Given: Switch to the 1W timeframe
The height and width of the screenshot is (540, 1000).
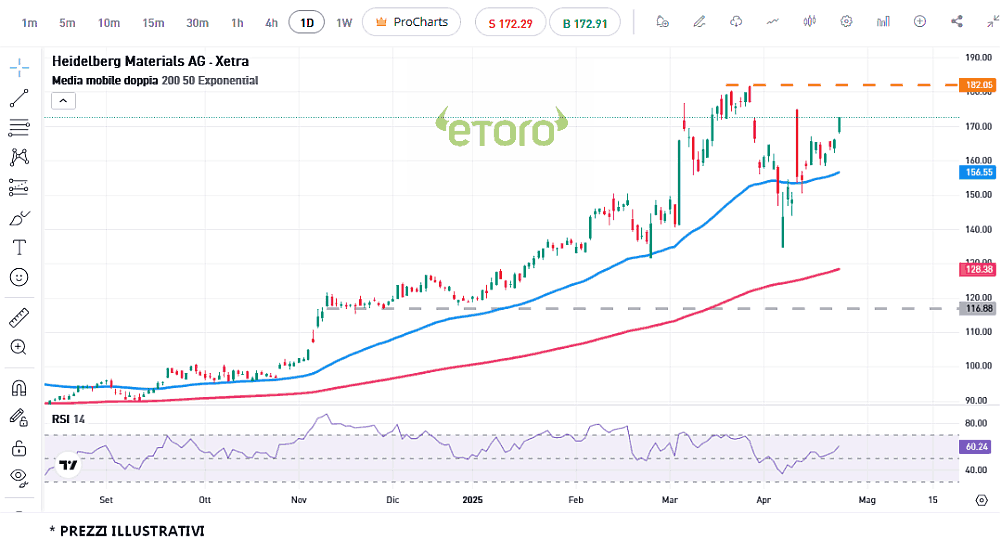Looking at the screenshot, I should [344, 23].
